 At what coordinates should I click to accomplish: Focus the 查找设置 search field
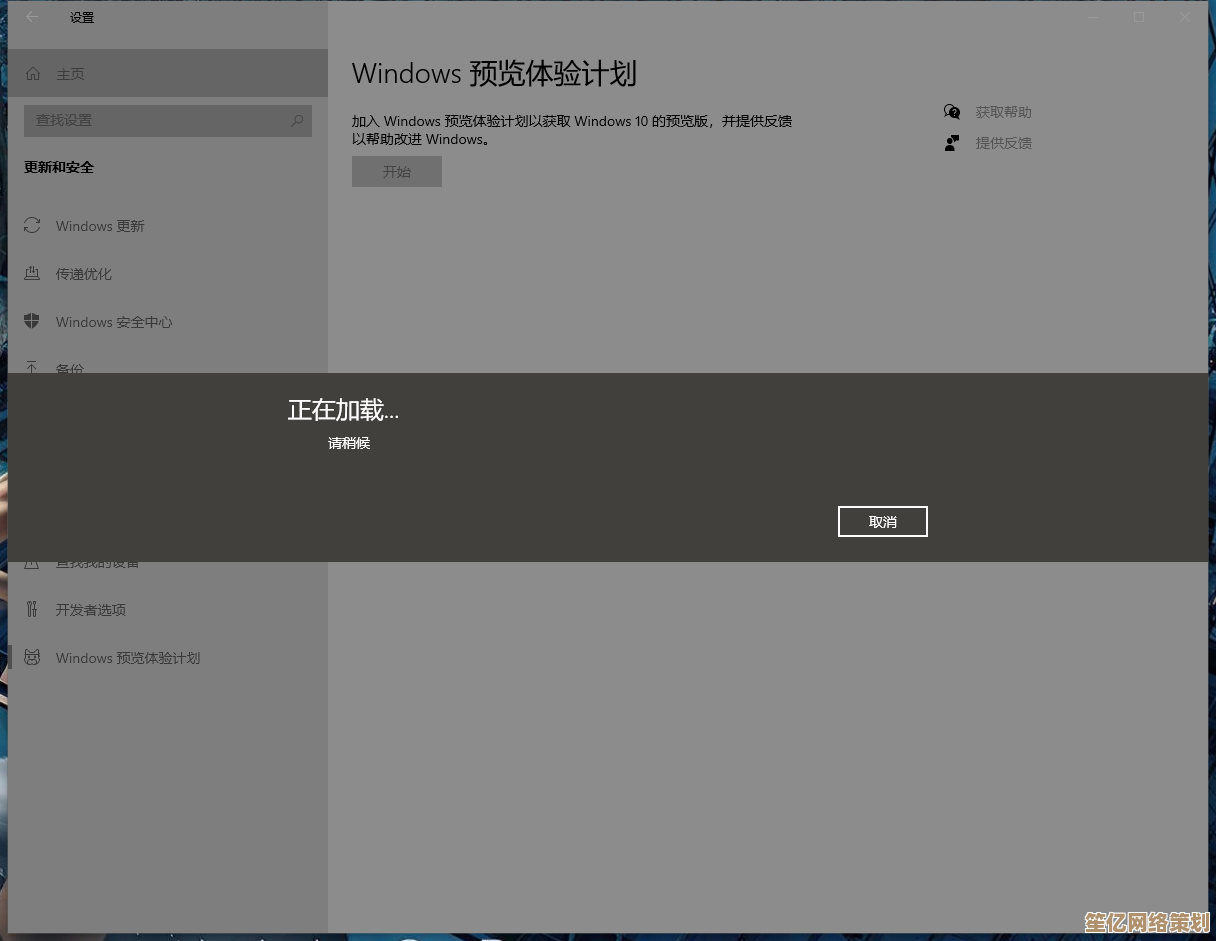155,120
